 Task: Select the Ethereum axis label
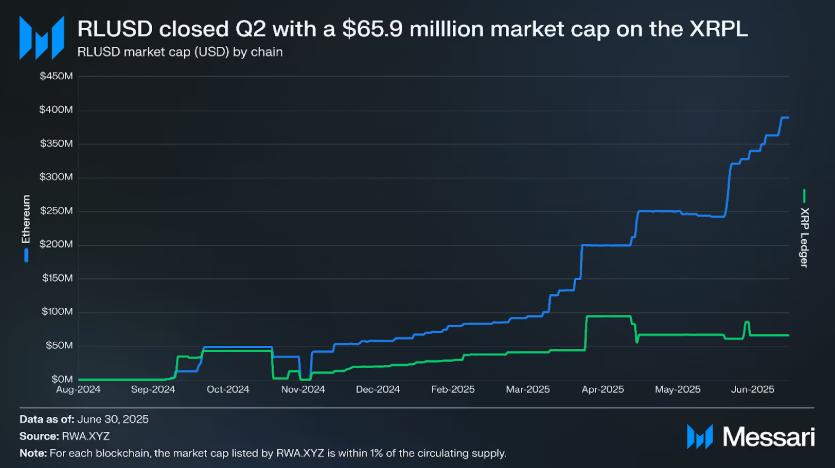coord(26,219)
